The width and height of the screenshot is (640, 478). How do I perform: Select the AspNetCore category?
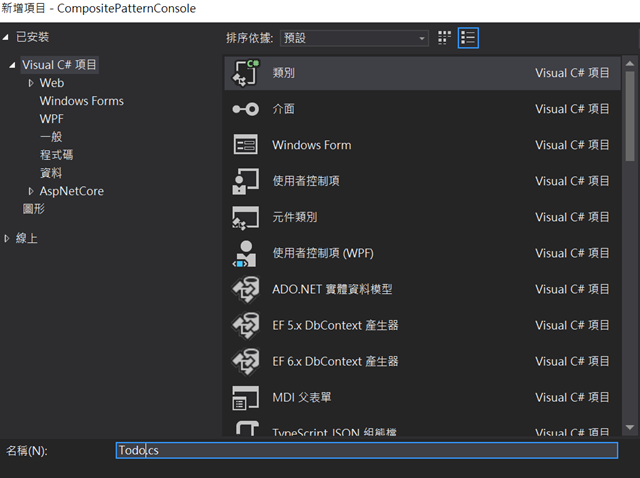71,191
